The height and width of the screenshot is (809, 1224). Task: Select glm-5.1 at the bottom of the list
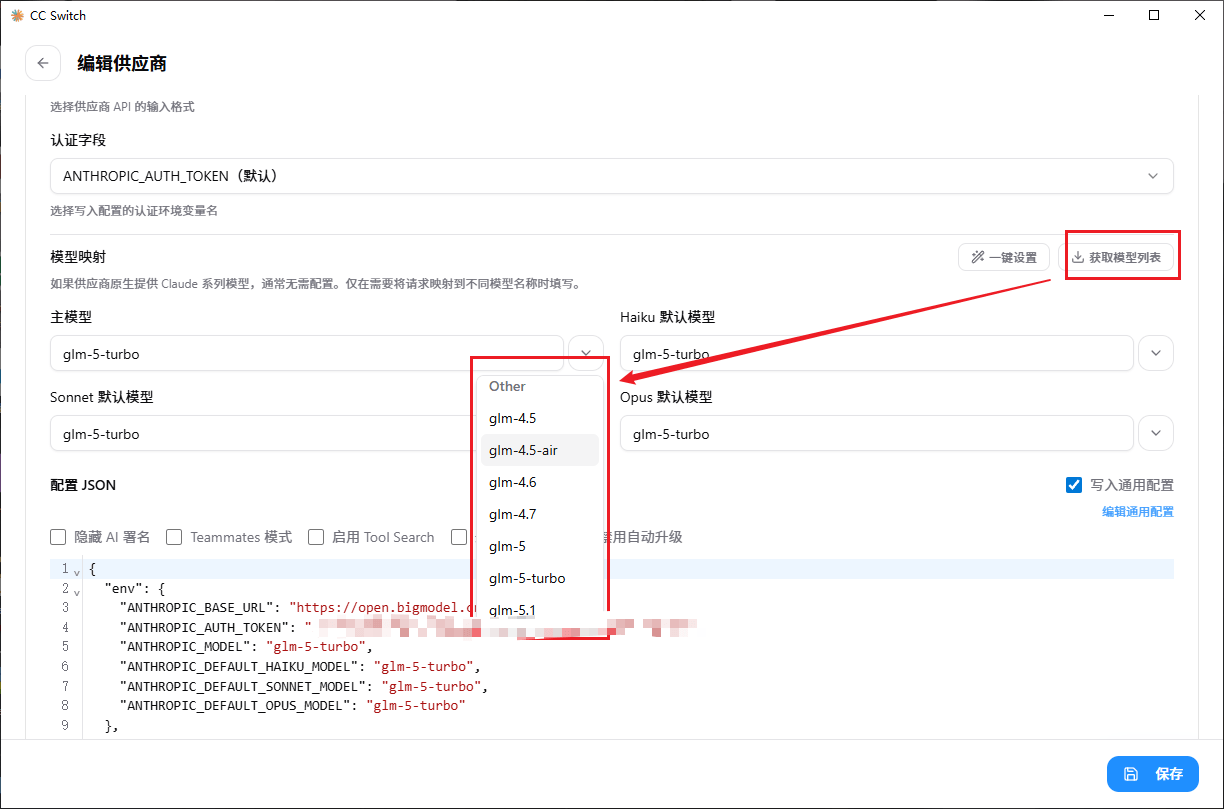tap(540, 609)
